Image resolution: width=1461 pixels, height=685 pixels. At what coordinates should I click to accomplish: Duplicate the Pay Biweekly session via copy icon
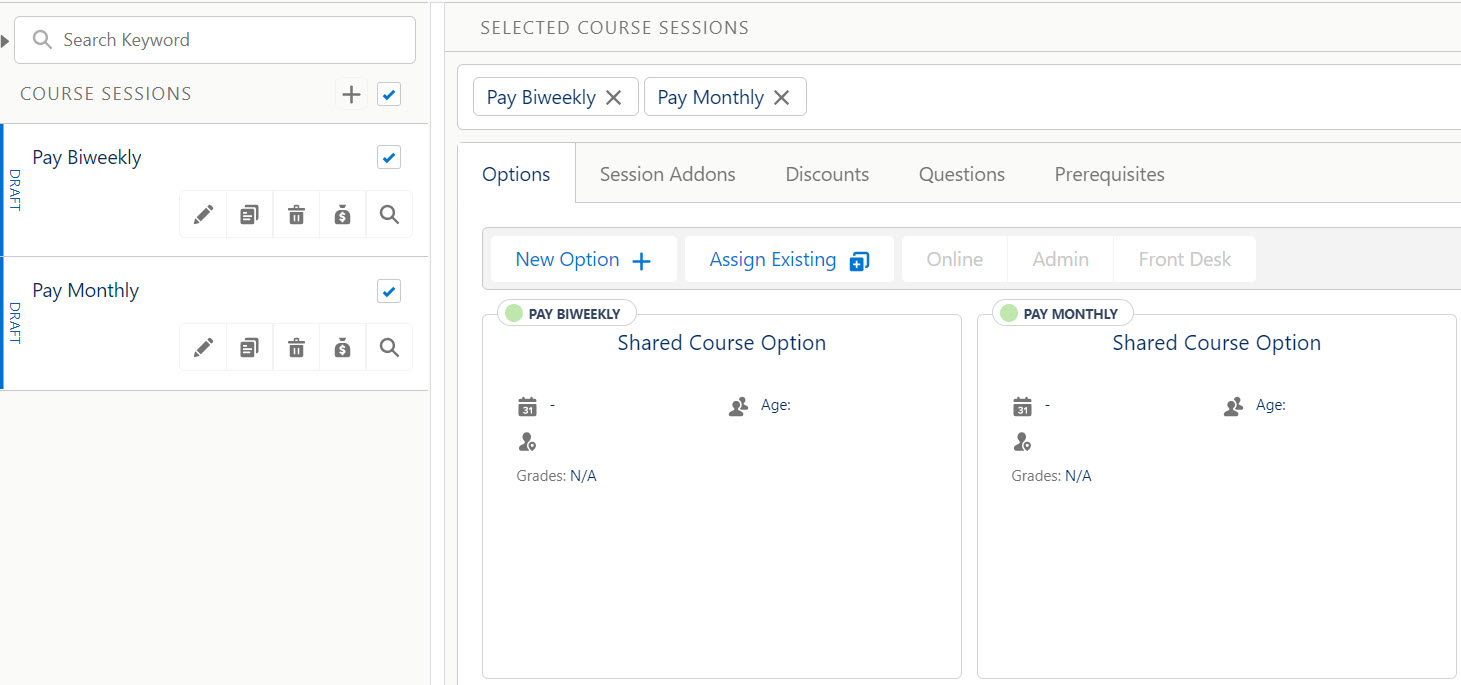pos(249,214)
